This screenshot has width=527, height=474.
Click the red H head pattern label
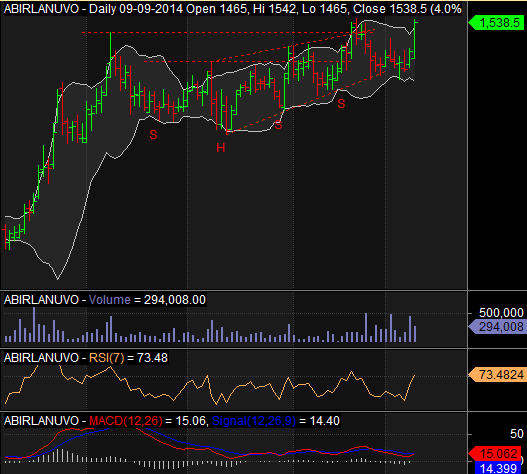click(x=221, y=148)
